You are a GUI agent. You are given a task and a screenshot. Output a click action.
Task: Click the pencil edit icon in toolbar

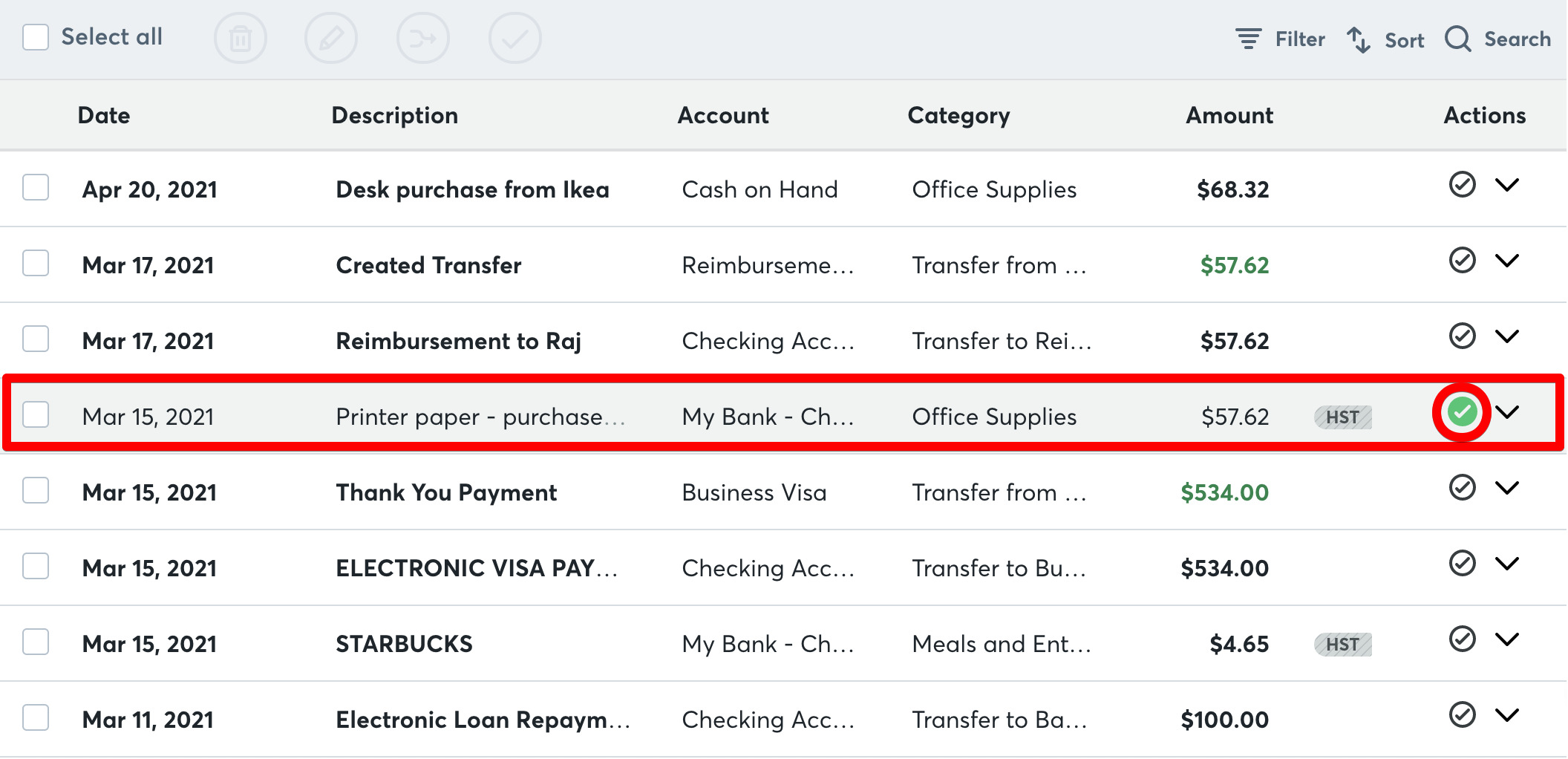coord(331,38)
